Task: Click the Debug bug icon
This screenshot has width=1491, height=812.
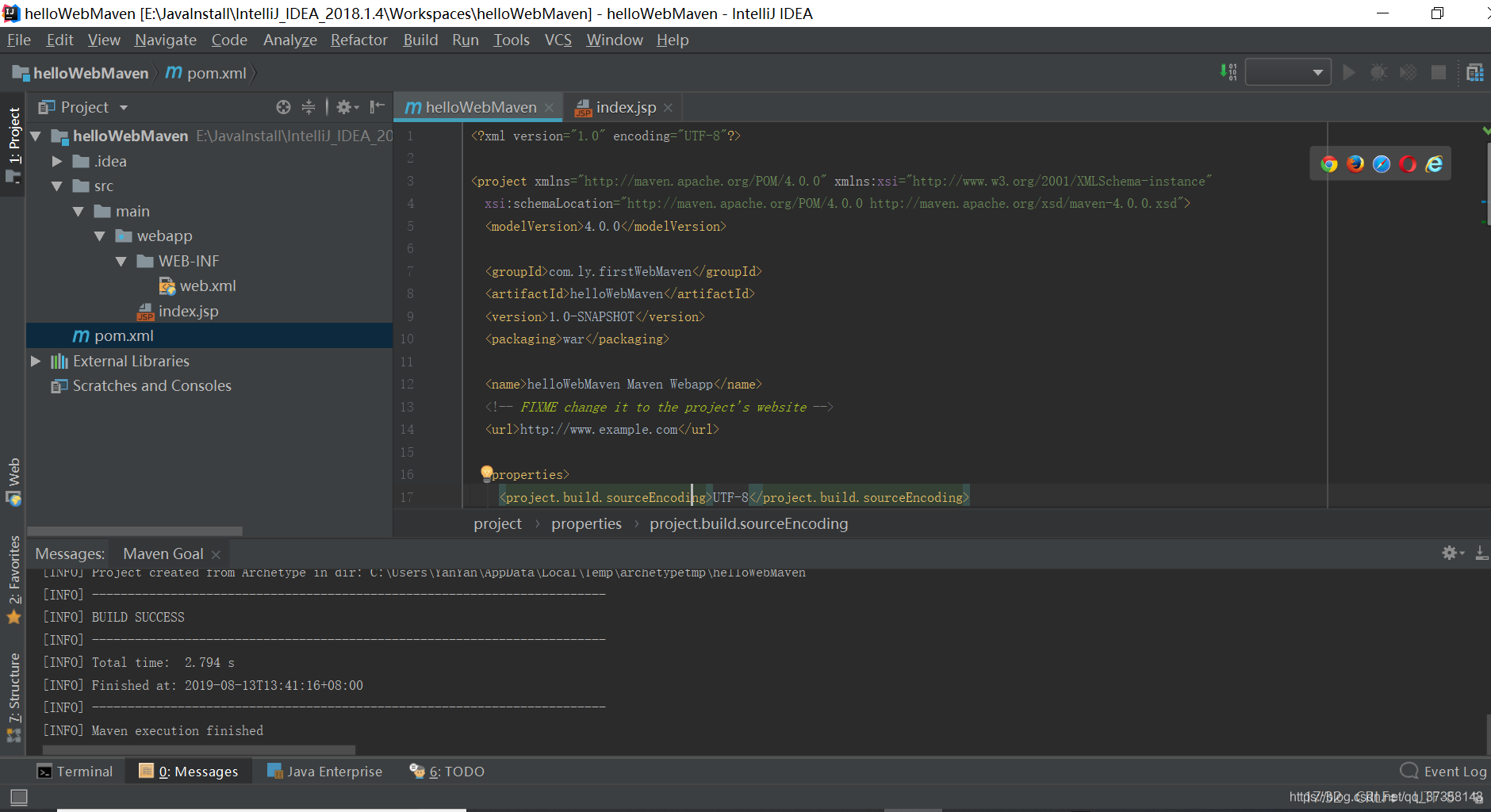Action: 1378,73
